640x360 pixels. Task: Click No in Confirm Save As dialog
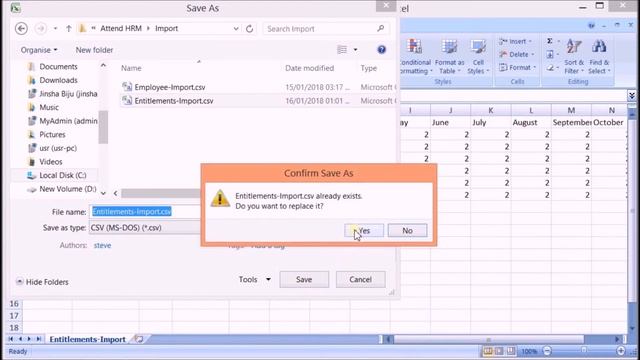(407, 231)
